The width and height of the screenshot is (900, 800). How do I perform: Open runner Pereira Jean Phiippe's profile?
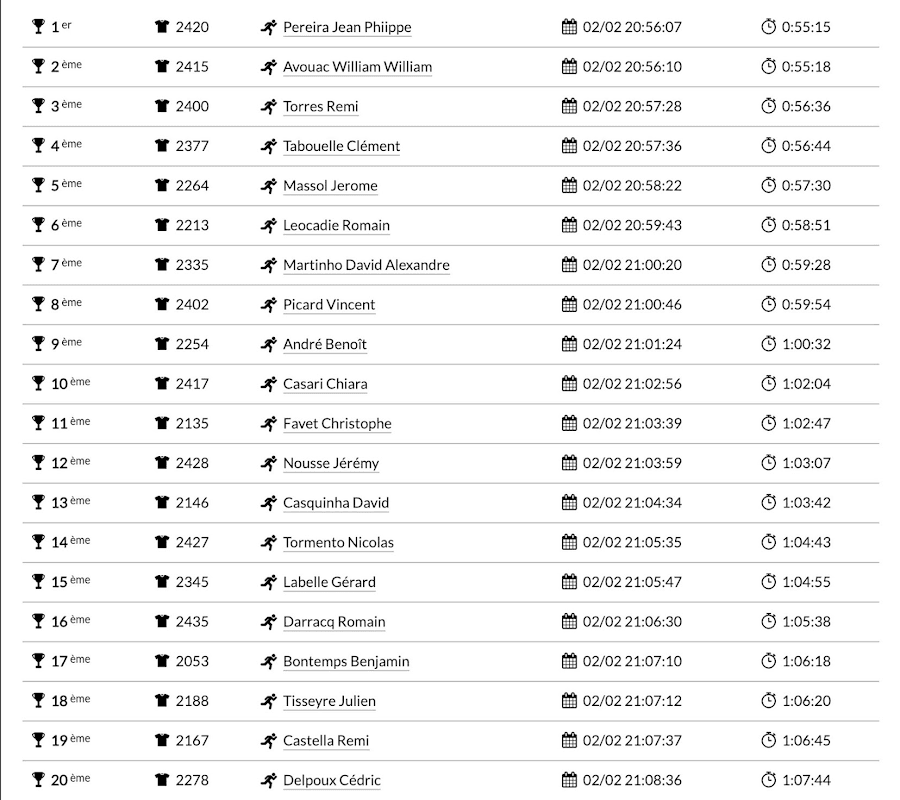tap(347, 27)
